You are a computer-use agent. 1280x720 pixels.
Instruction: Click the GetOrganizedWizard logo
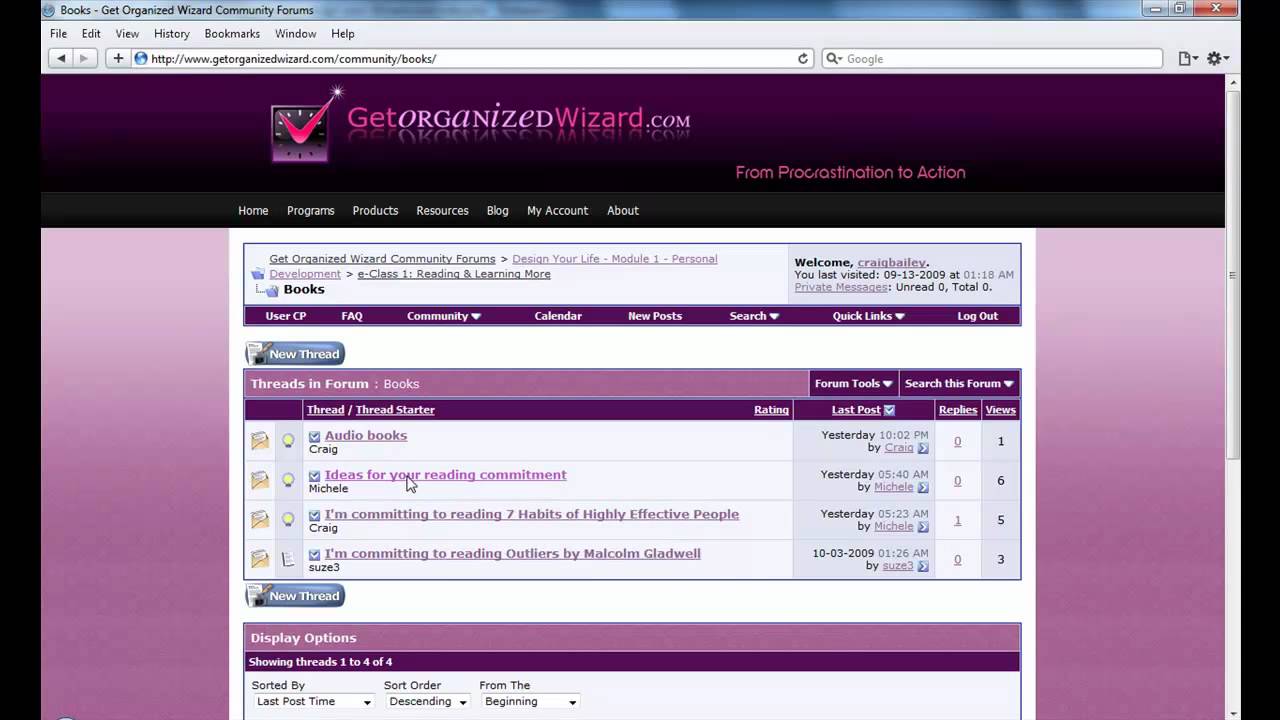[x=480, y=123]
